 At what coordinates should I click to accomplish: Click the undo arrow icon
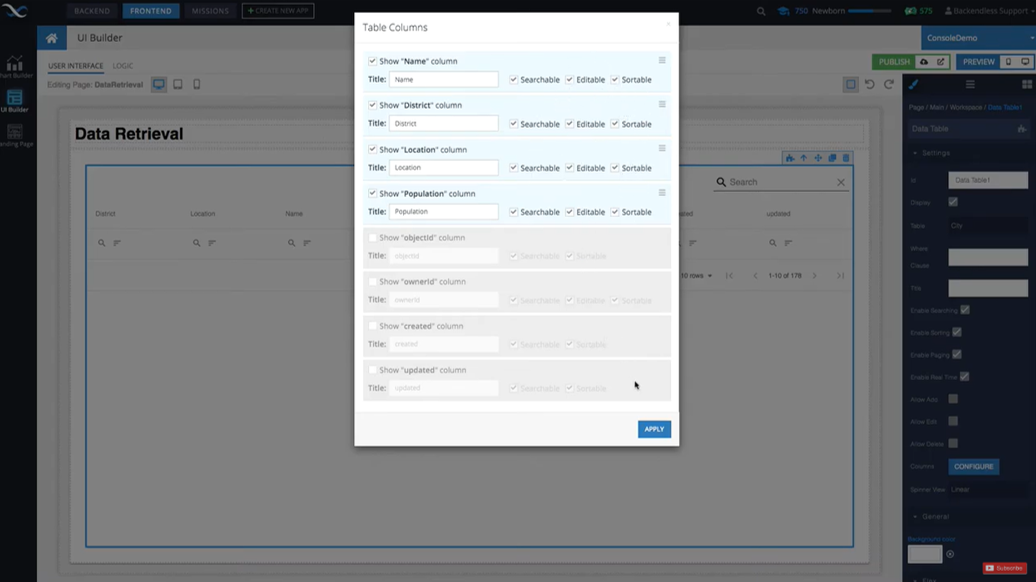(x=869, y=85)
